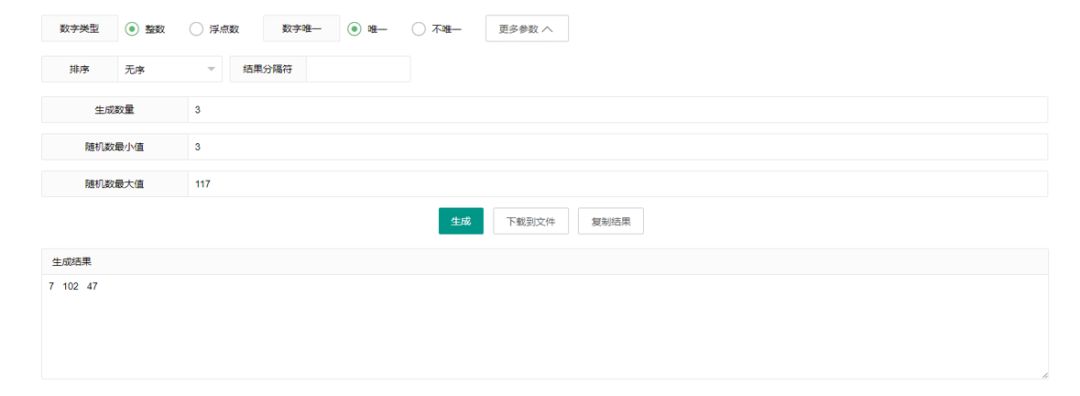Click the textarea resize handle corner
Screen dimensions: 1080x396
[x=1044, y=375]
